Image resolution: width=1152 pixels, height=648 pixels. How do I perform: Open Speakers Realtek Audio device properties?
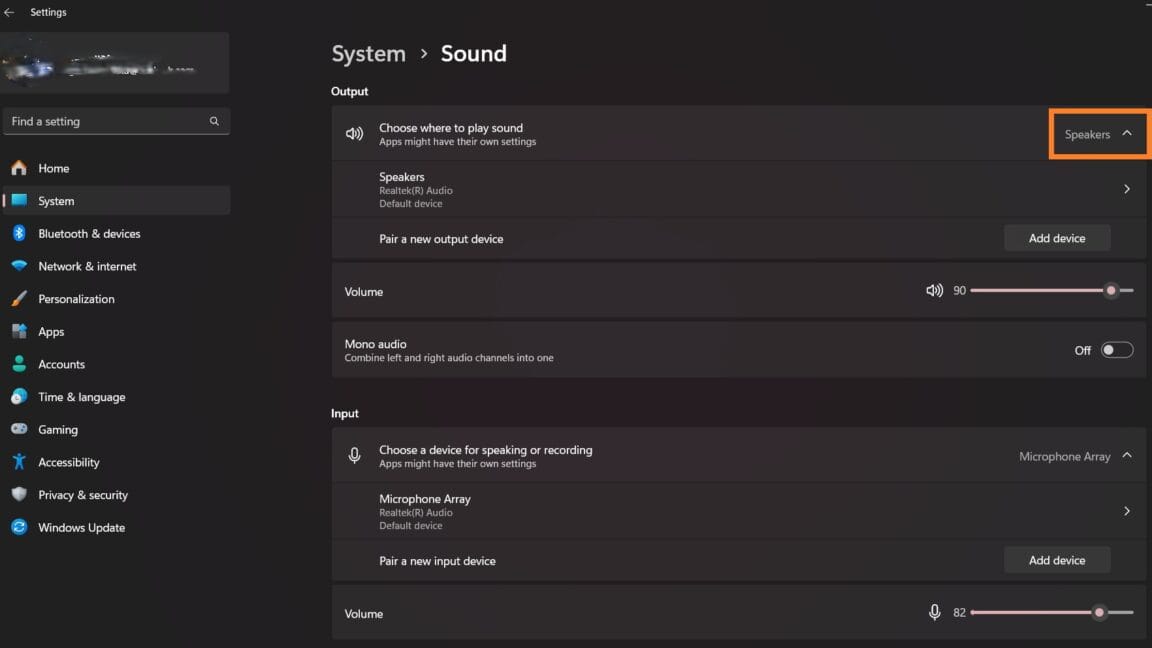point(738,190)
